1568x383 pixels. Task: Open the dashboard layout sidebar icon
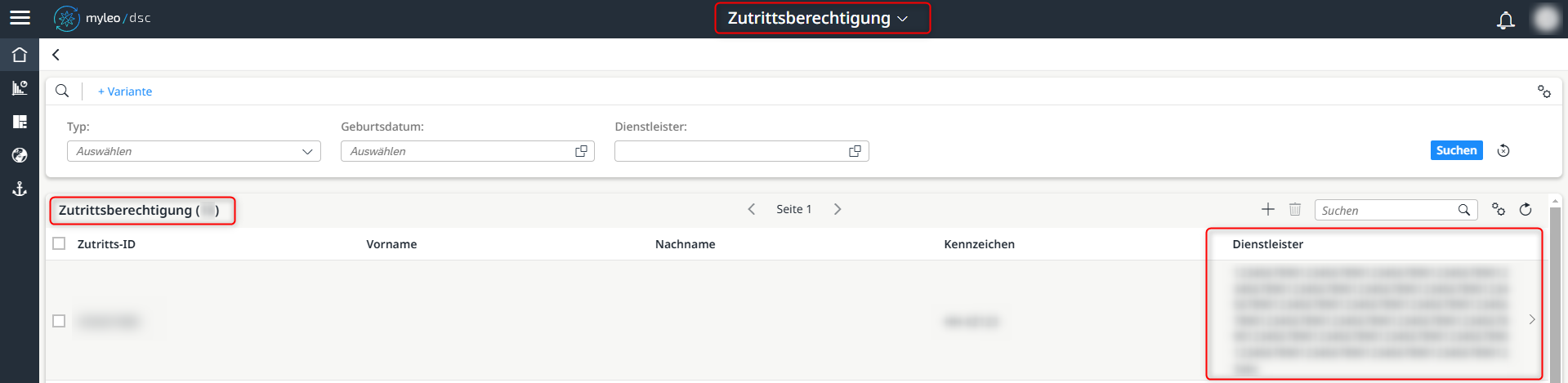point(20,122)
